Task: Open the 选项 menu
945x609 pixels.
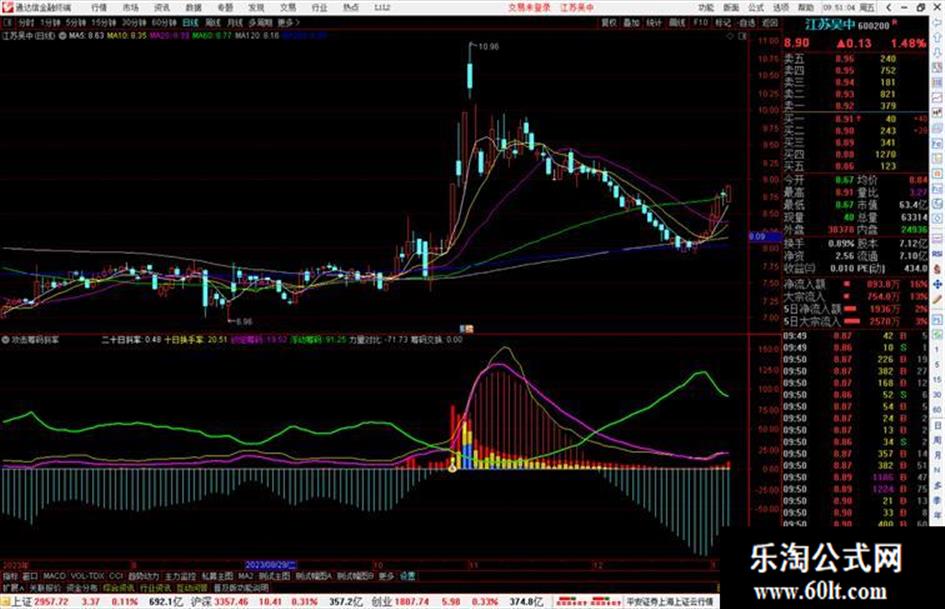Action: [x=780, y=8]
